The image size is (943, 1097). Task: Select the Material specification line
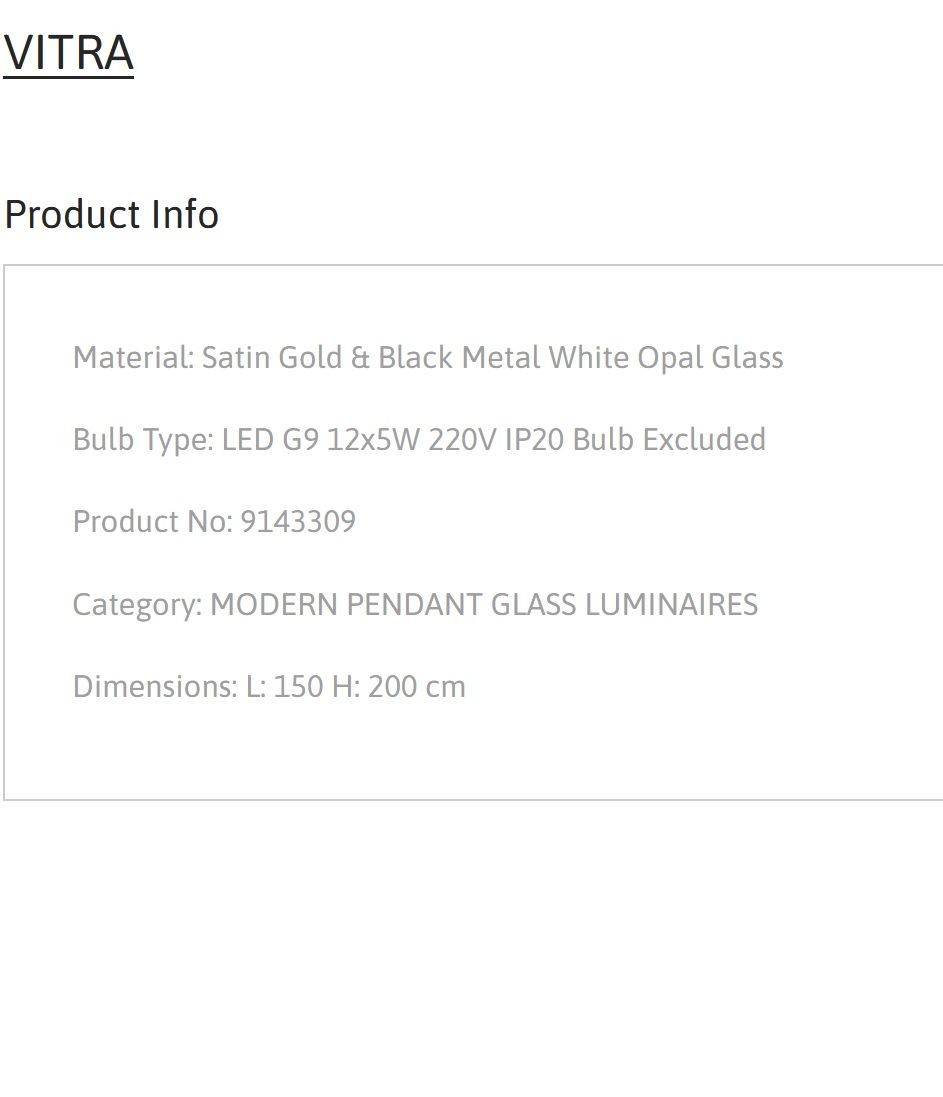click(x=428, y=358)
